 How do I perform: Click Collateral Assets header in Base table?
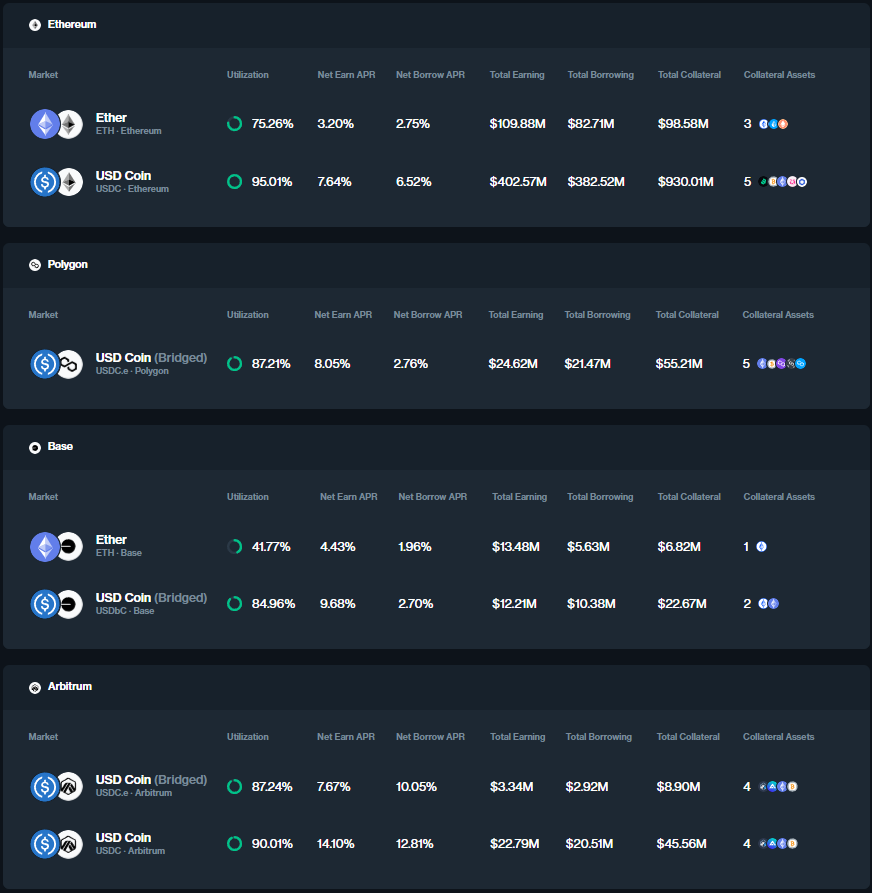coord(779,497)
